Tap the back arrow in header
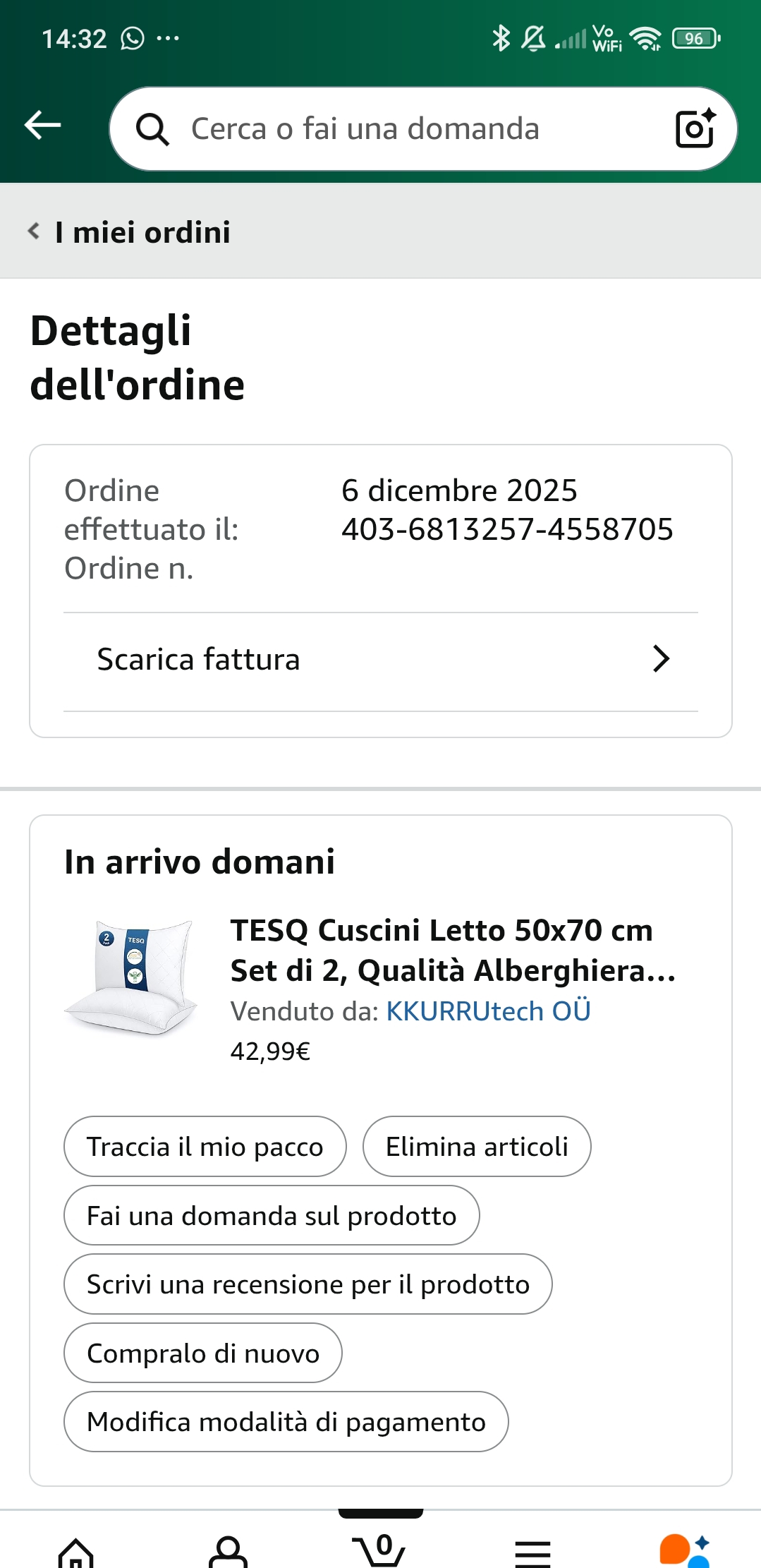Viewport: 761px width, 1568px height. tap(43, 126)
